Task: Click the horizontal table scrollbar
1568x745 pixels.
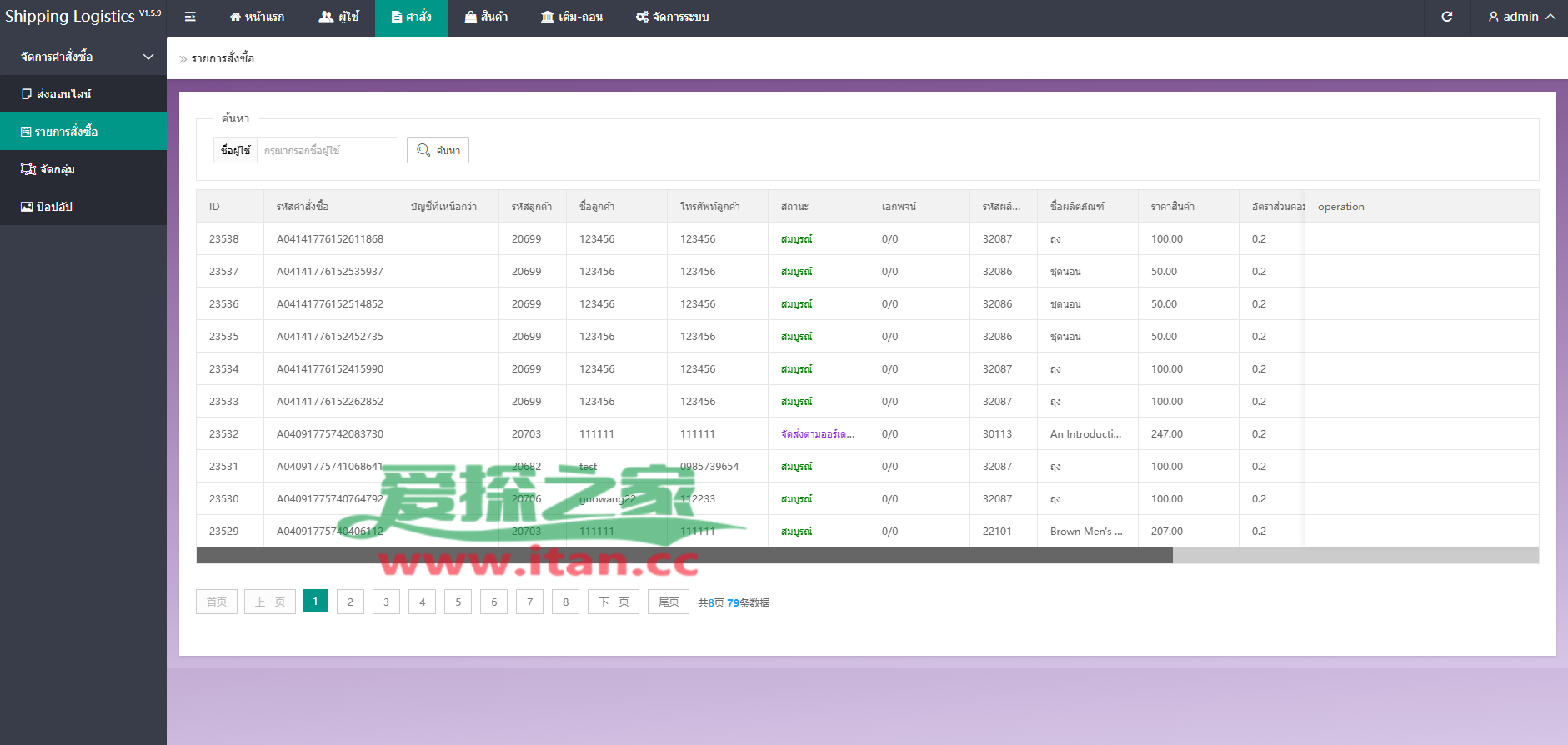Action: coord(684,556)
